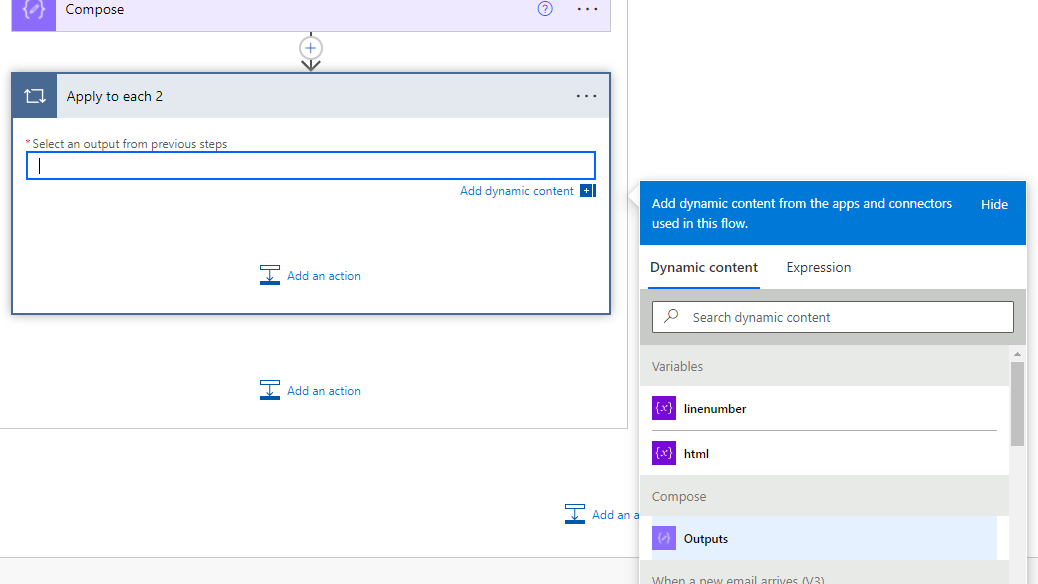Select the Apply to each loop icon

[x=34, y=95]
